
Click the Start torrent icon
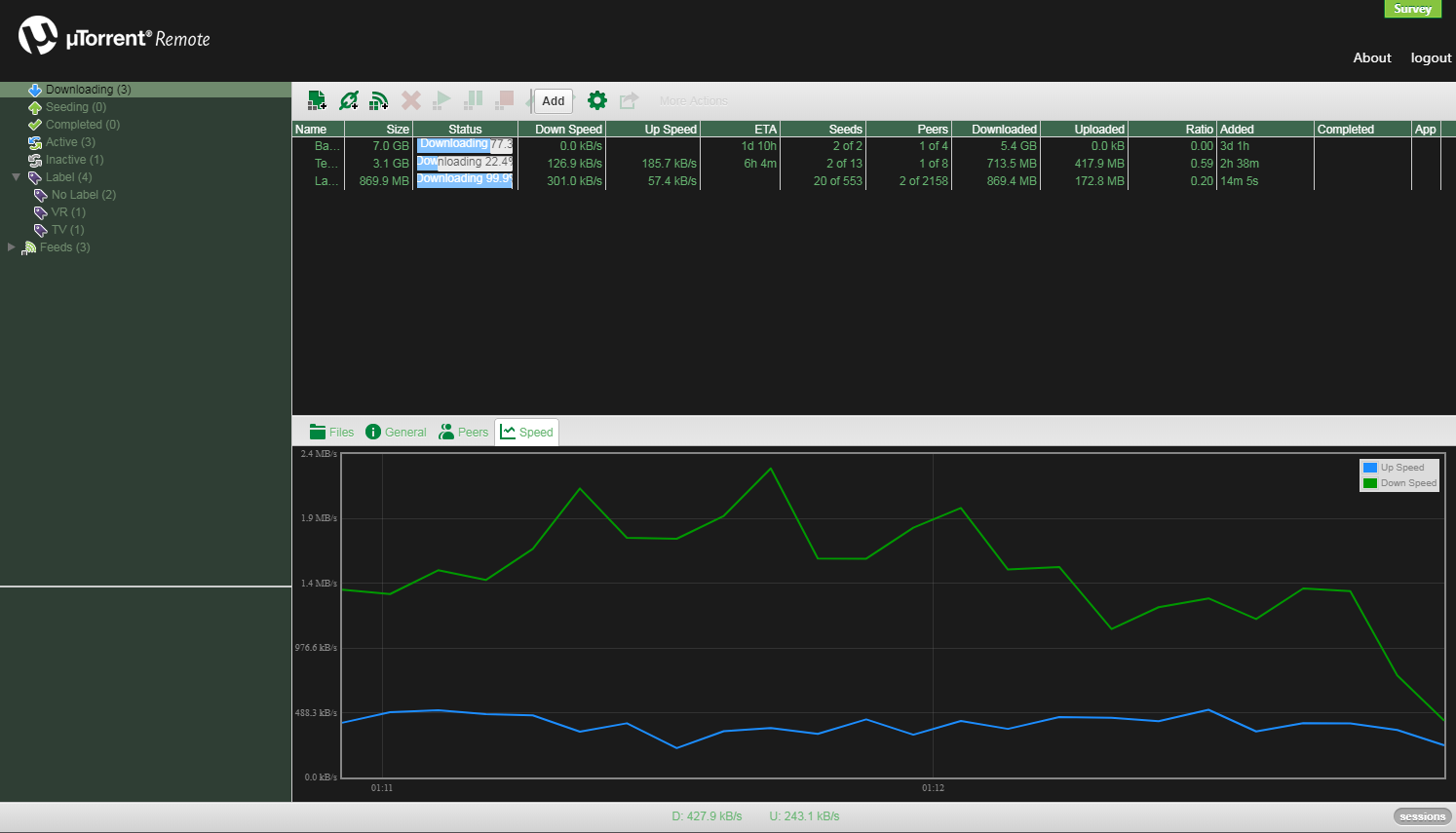click(441, 99)
